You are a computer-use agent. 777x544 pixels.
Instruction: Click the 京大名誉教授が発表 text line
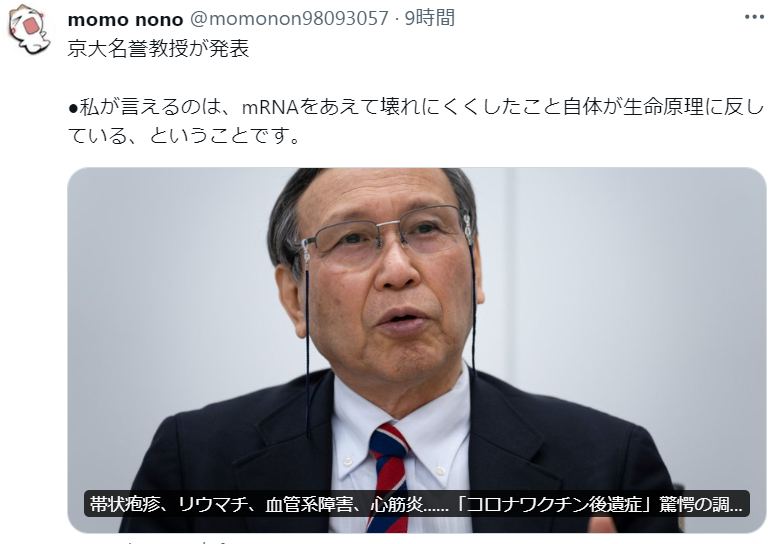click(x=159, y=49)
